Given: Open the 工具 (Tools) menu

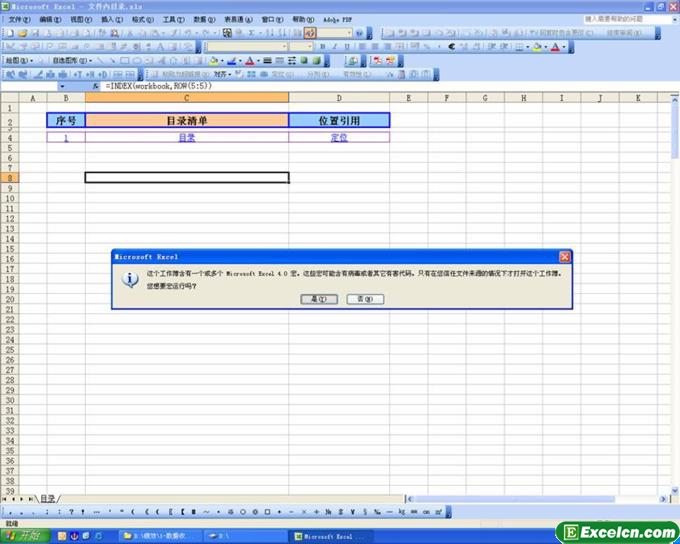Looking at the screenshot, I should 173,19.
